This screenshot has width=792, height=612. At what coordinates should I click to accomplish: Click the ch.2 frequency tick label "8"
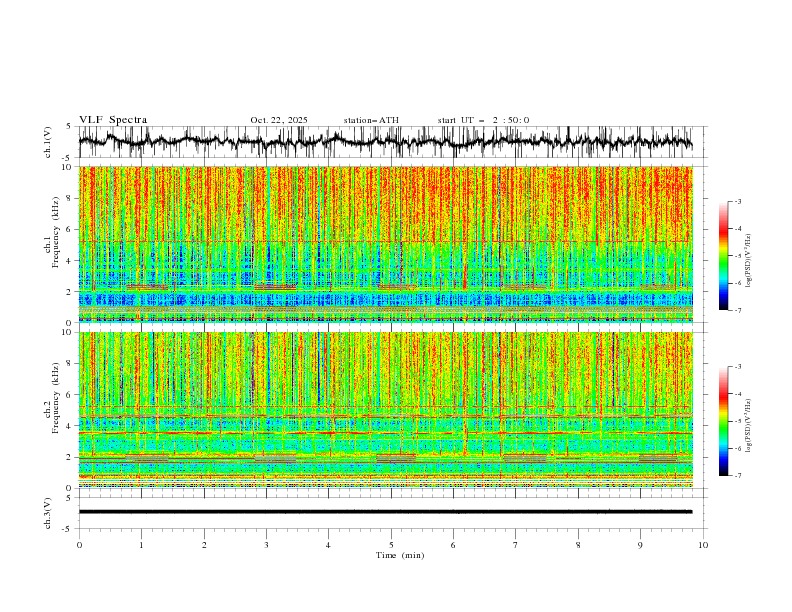pos(69,364)
